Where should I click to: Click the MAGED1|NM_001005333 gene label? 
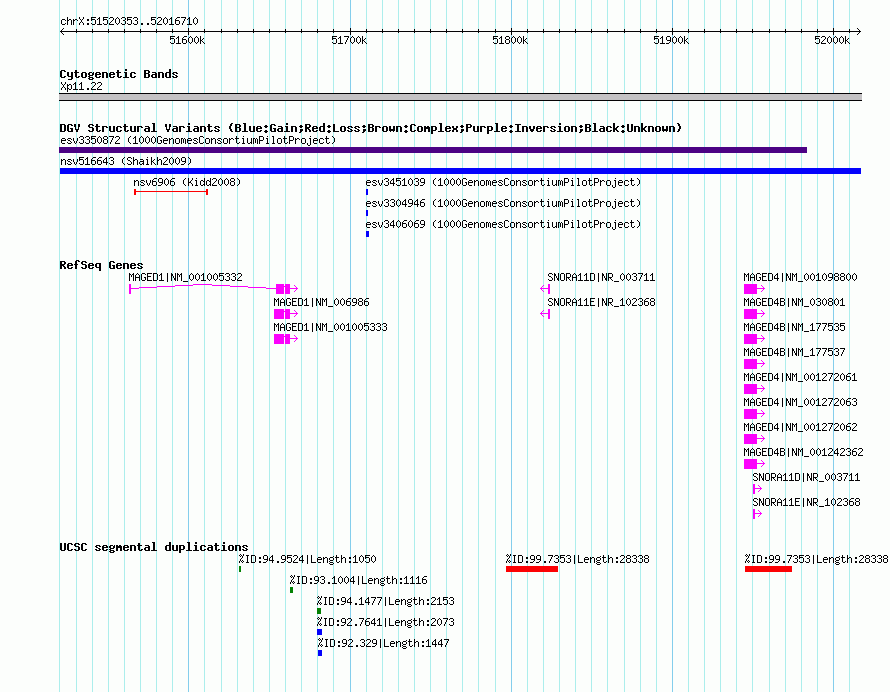330,327
